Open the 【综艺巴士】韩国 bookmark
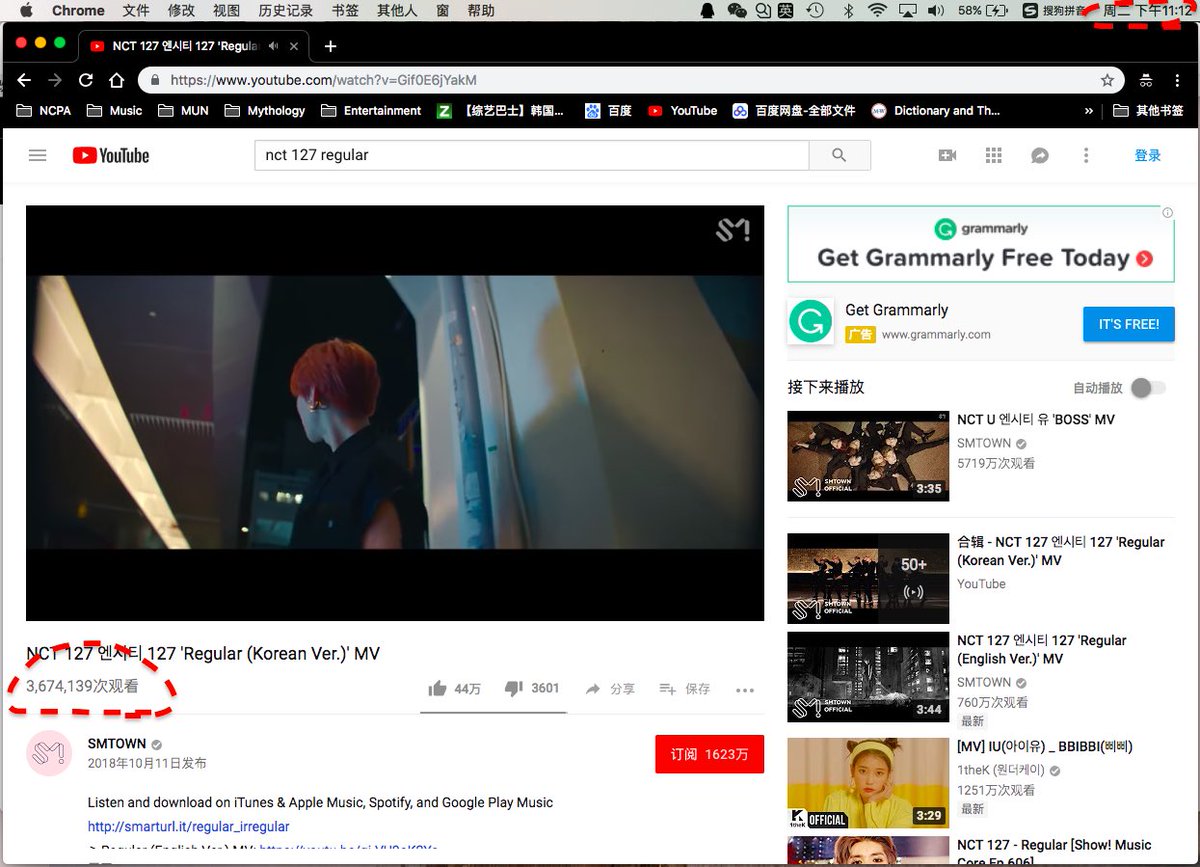 click(x=501, y=111)
